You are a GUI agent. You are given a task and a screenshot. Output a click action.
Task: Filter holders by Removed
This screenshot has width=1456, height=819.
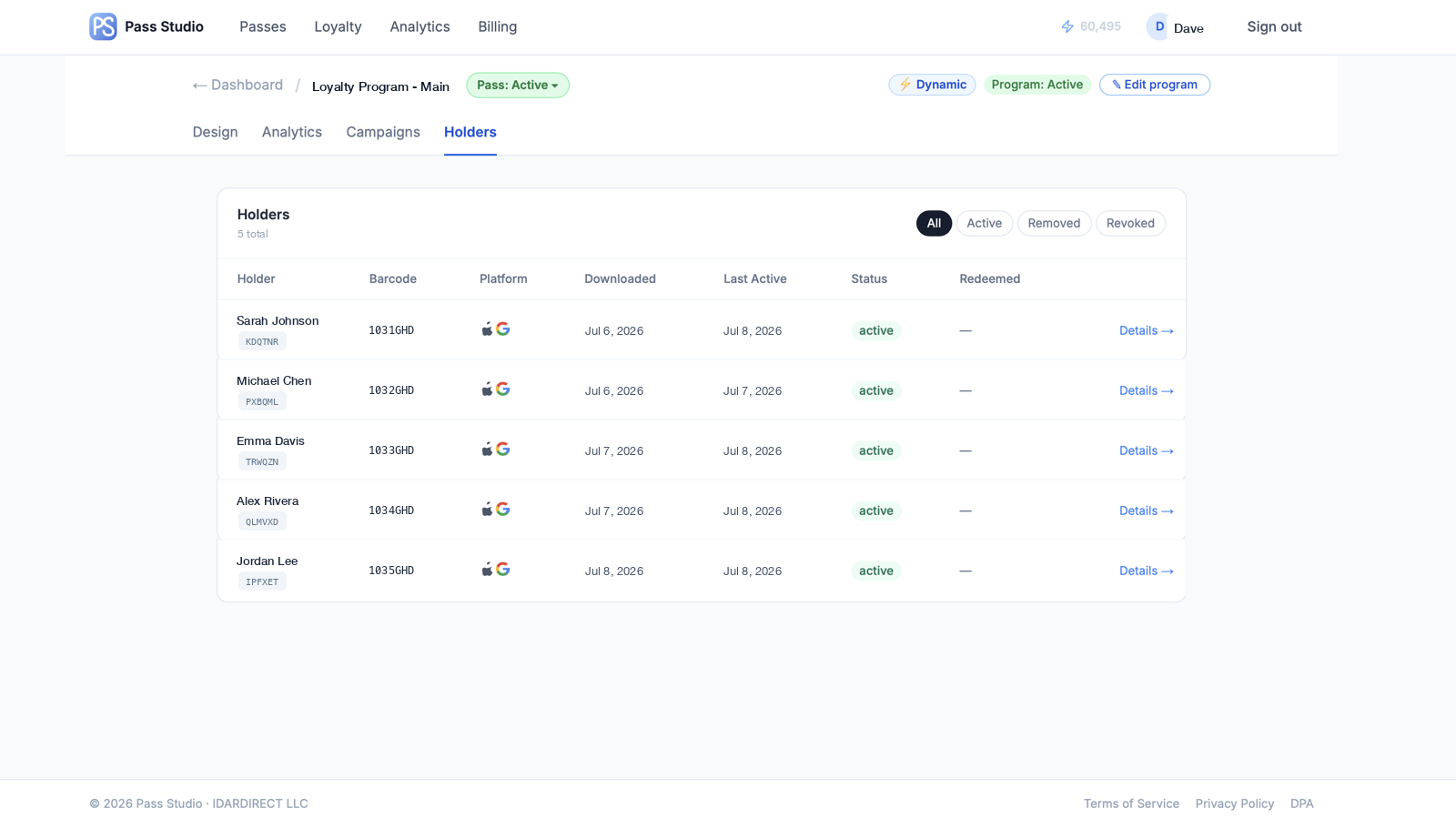click(x=1054, y=224)
